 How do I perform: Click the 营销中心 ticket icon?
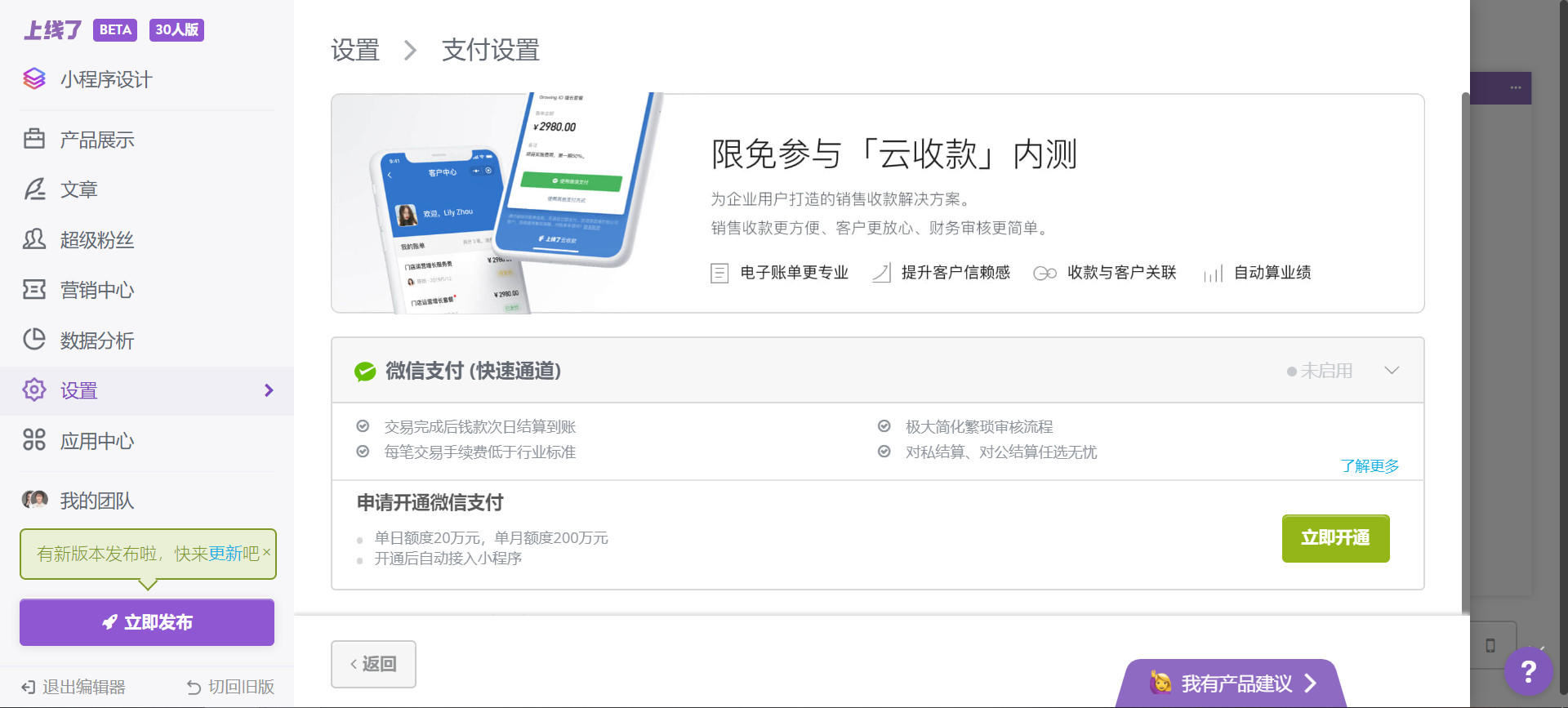34,289
